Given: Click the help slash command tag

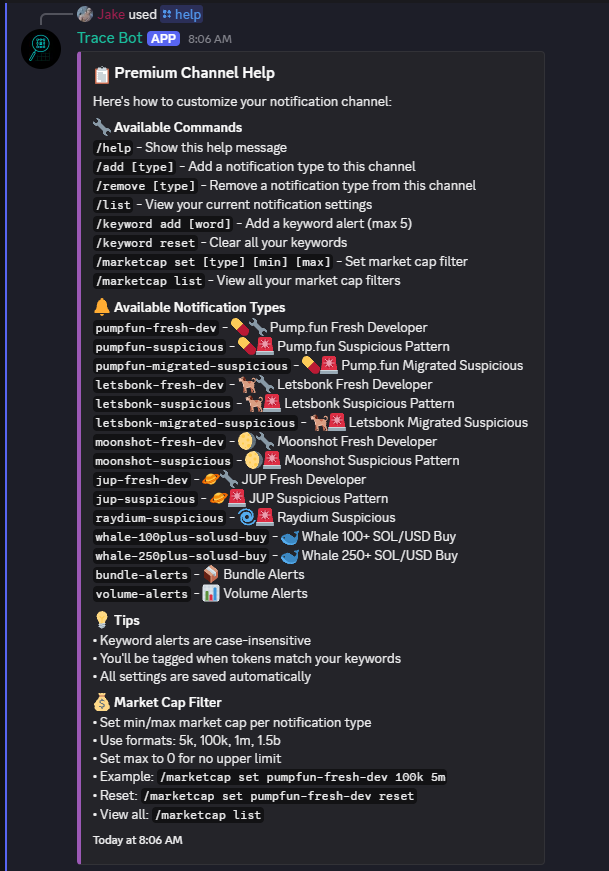Looking at the screenshot, I should tap(182, 14).
